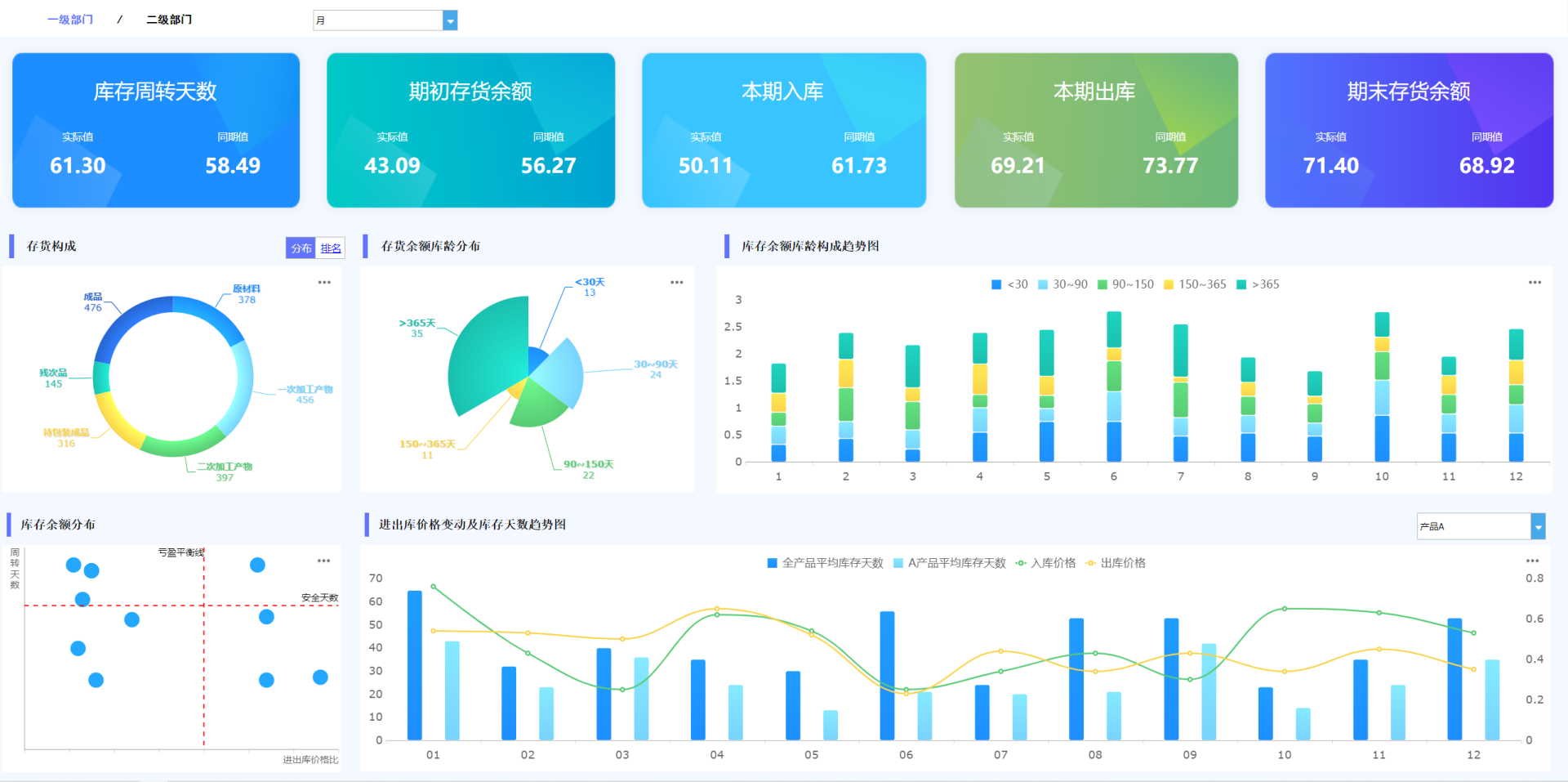Toggle the A产品平均库存天数 series
The image size is (1568, 782).
(x=950, y=563)
